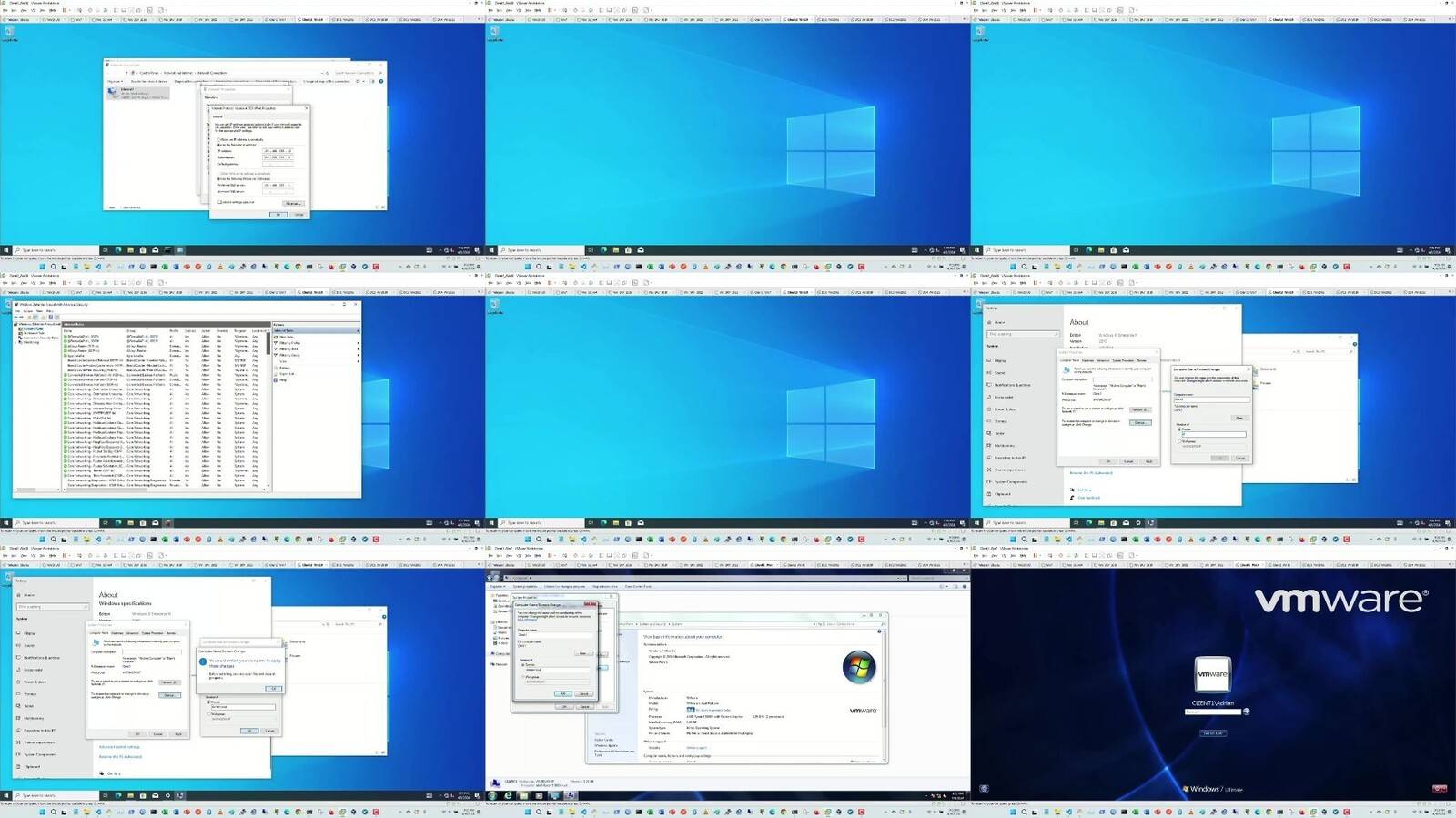1456x818 pixels.
Task: Open Recycle Bin on Network Connections screenshot desktop
Action: tap(9, 32)
